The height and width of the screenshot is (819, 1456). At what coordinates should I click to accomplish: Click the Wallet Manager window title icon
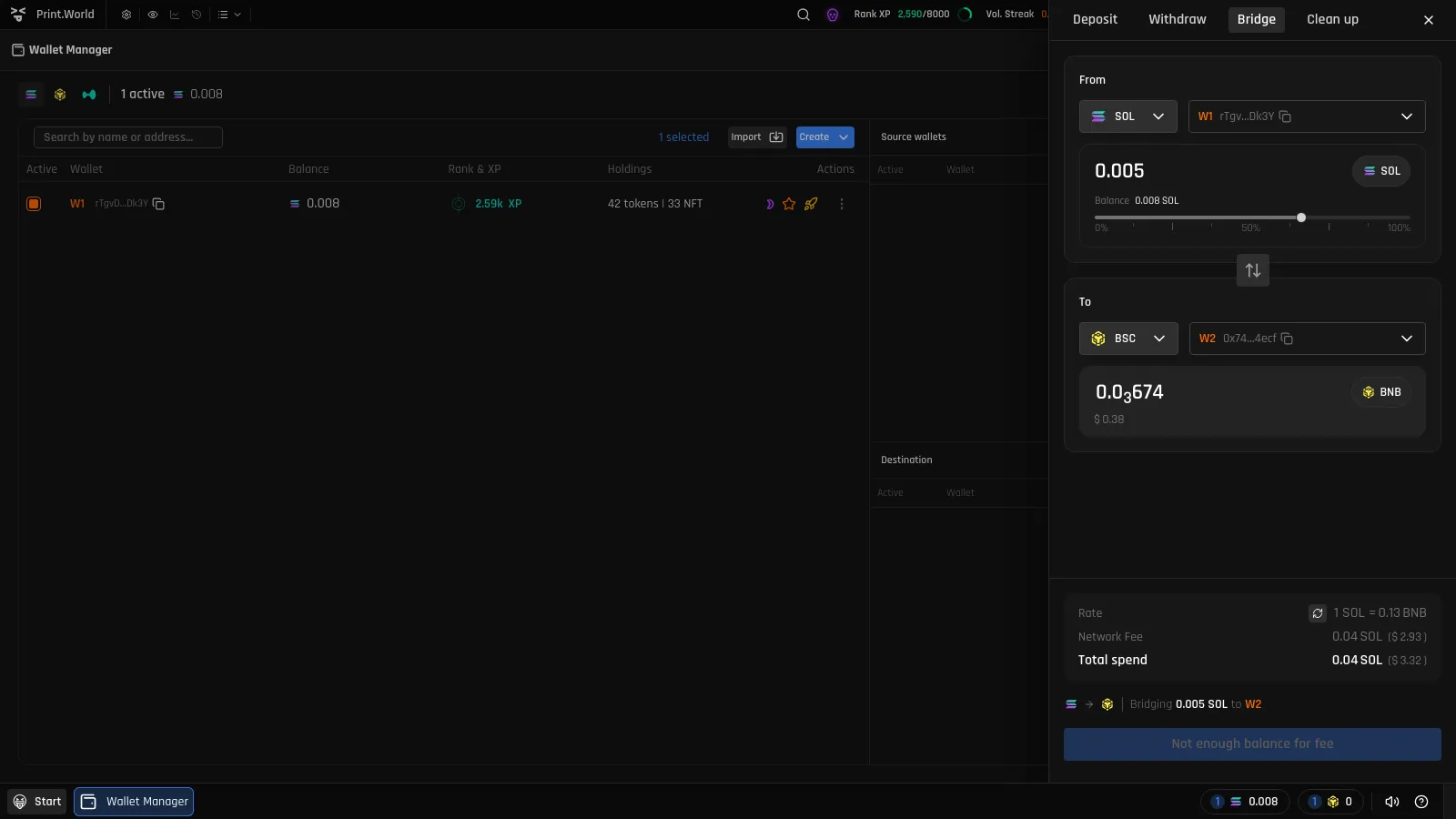point(17,50)
